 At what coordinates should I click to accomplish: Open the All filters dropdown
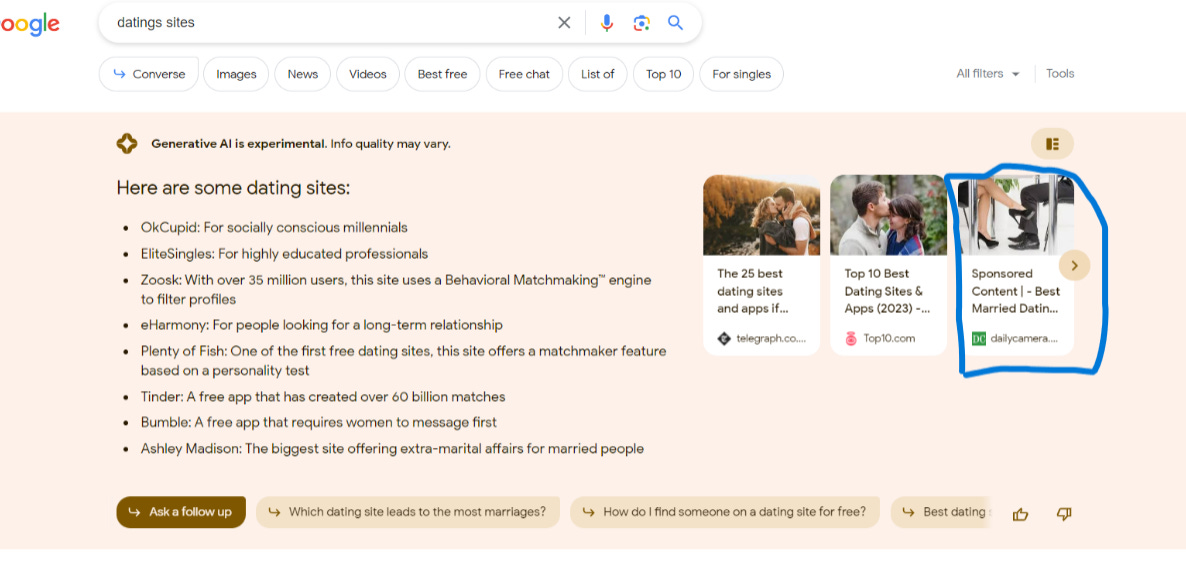988,73
